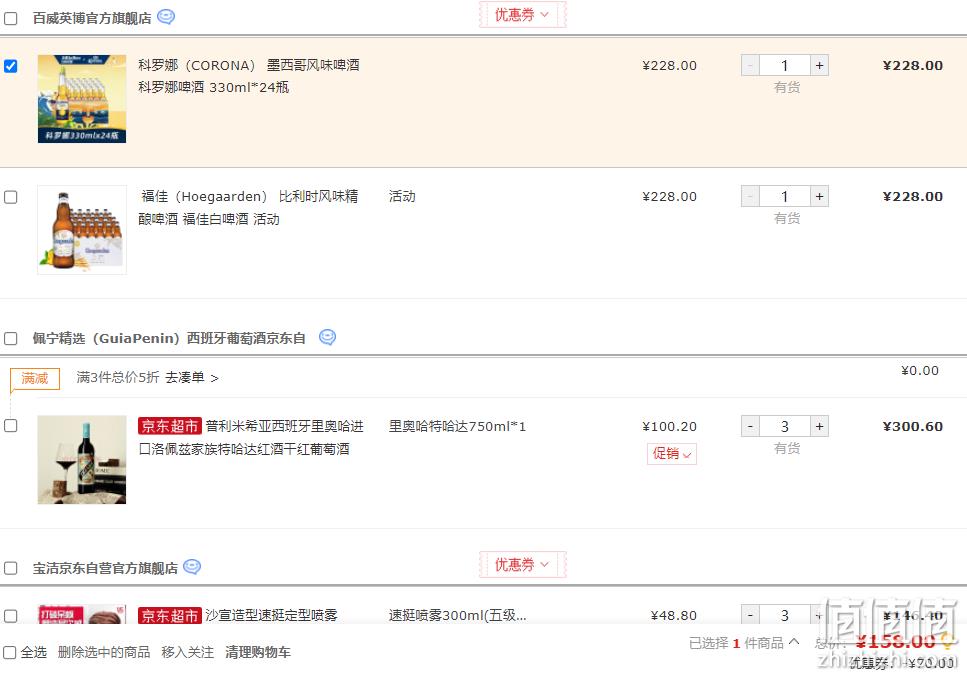Click 清理购物车 action

tap(258, 652)
